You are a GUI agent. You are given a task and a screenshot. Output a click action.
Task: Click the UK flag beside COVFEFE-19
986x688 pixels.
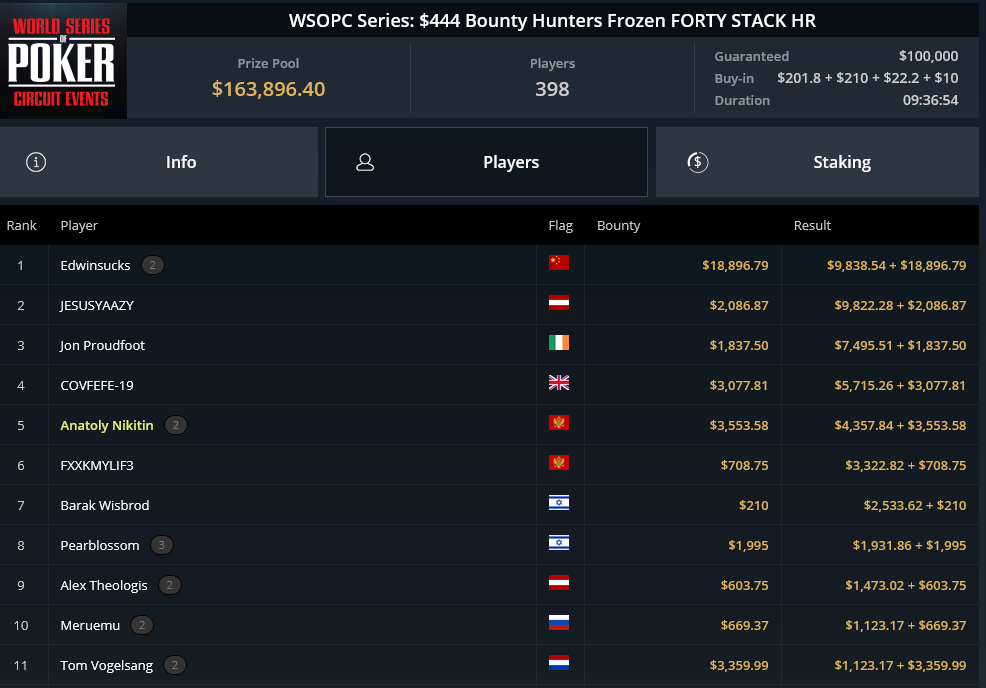coord(558,382)
